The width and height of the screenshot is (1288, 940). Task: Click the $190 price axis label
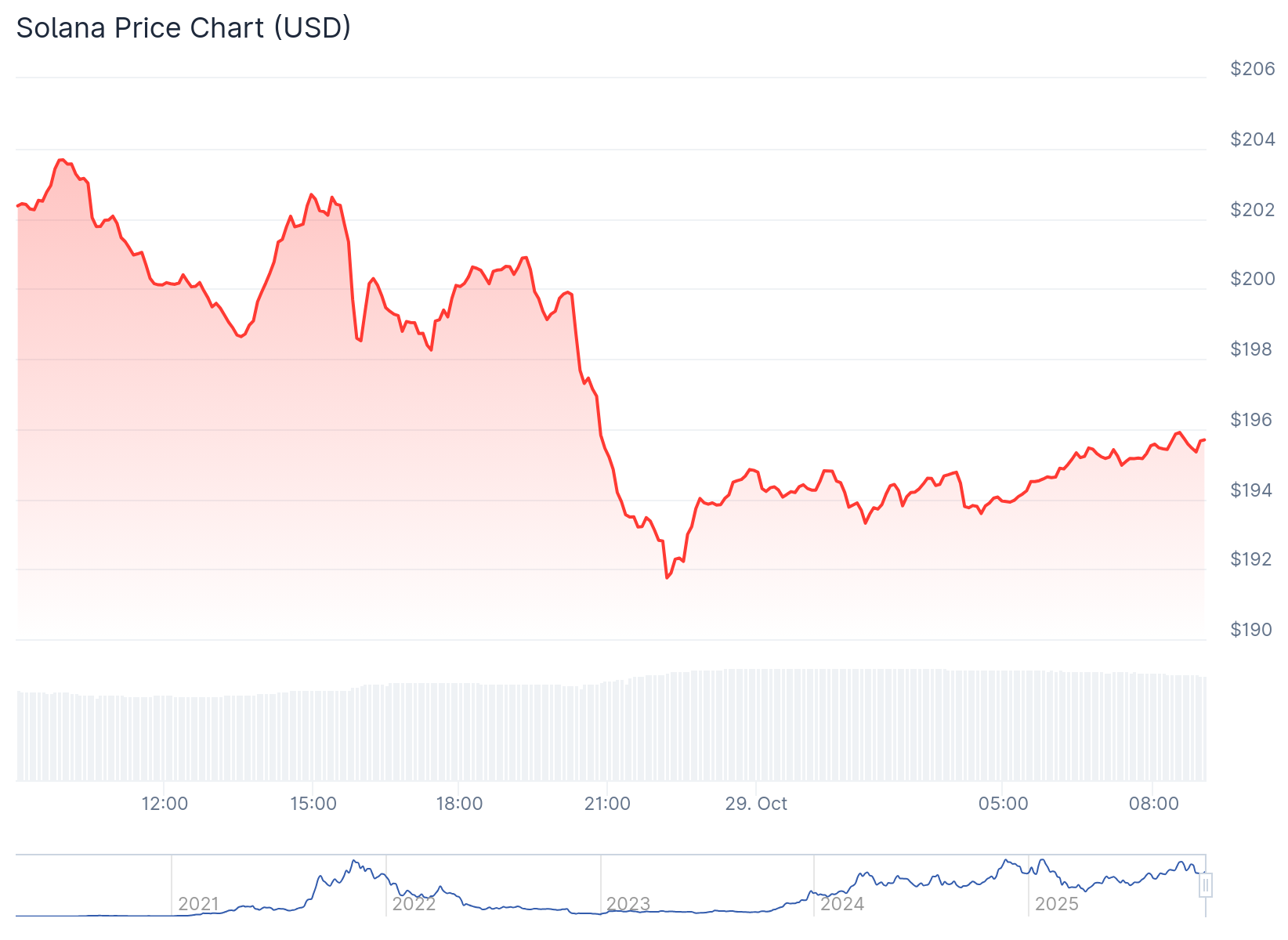coord(1253,630)
